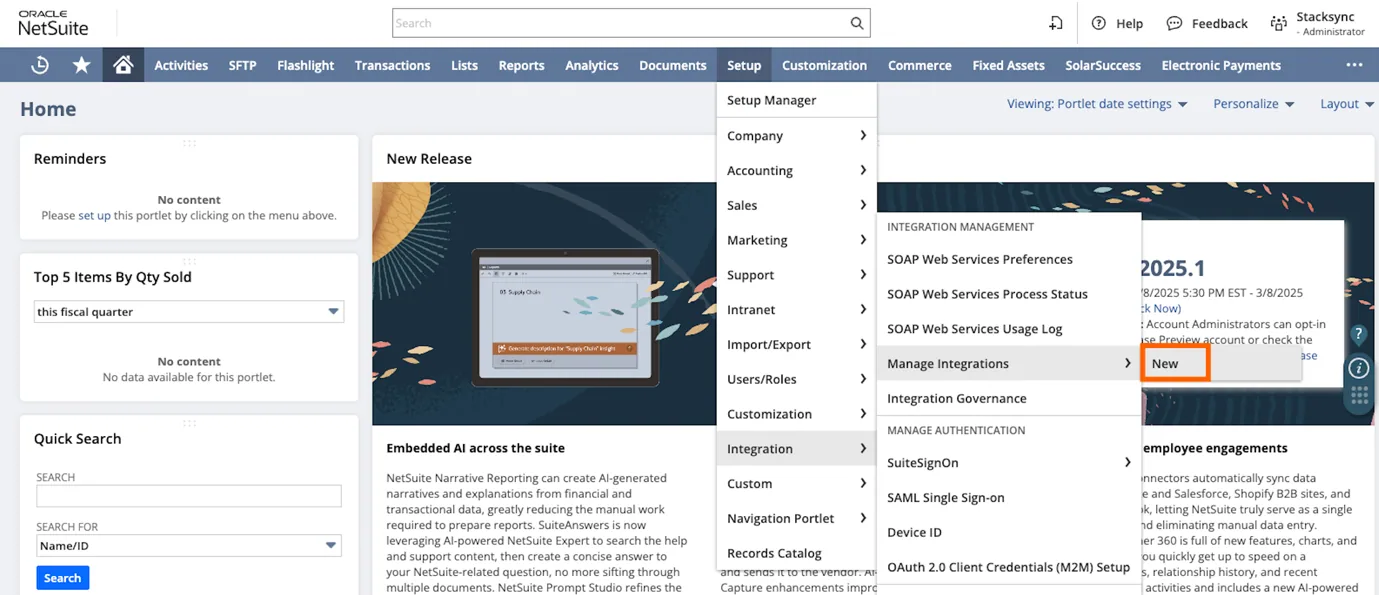Open SAML Single Sign-on
This screenshot has width=1379, height=595.
click(1008, 498)
